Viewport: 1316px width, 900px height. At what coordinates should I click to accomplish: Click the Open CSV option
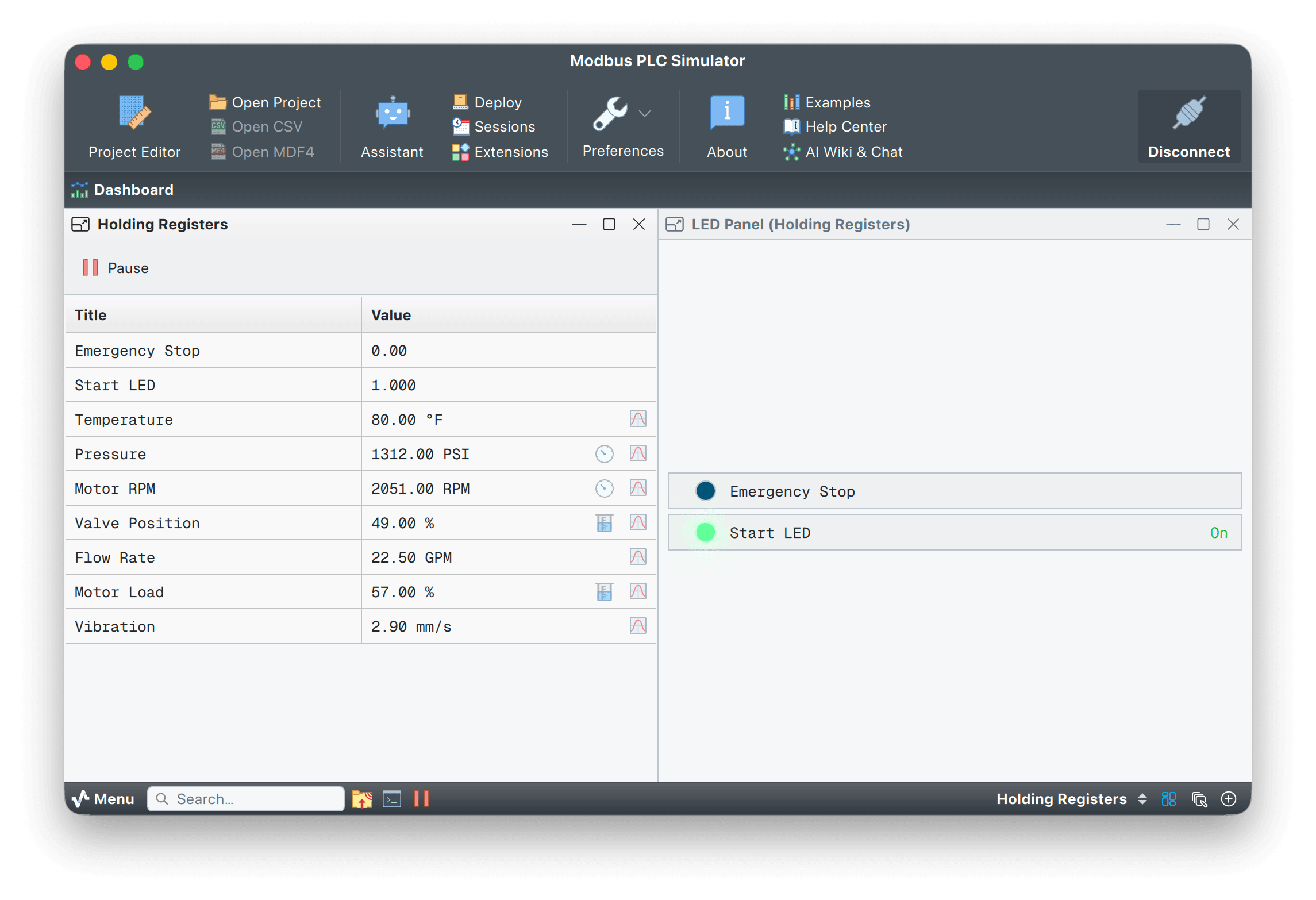pyautogui.click(x=256, y=126)
